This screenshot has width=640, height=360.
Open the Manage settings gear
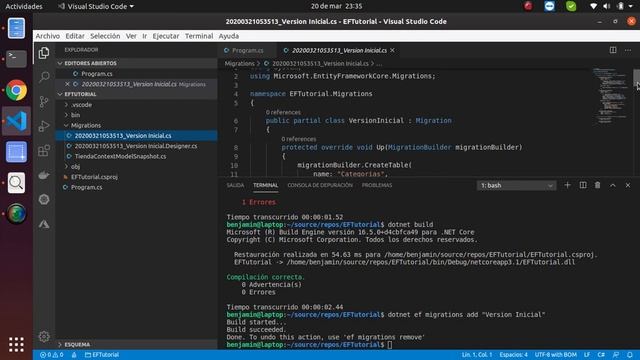click(x=44, y=336)
